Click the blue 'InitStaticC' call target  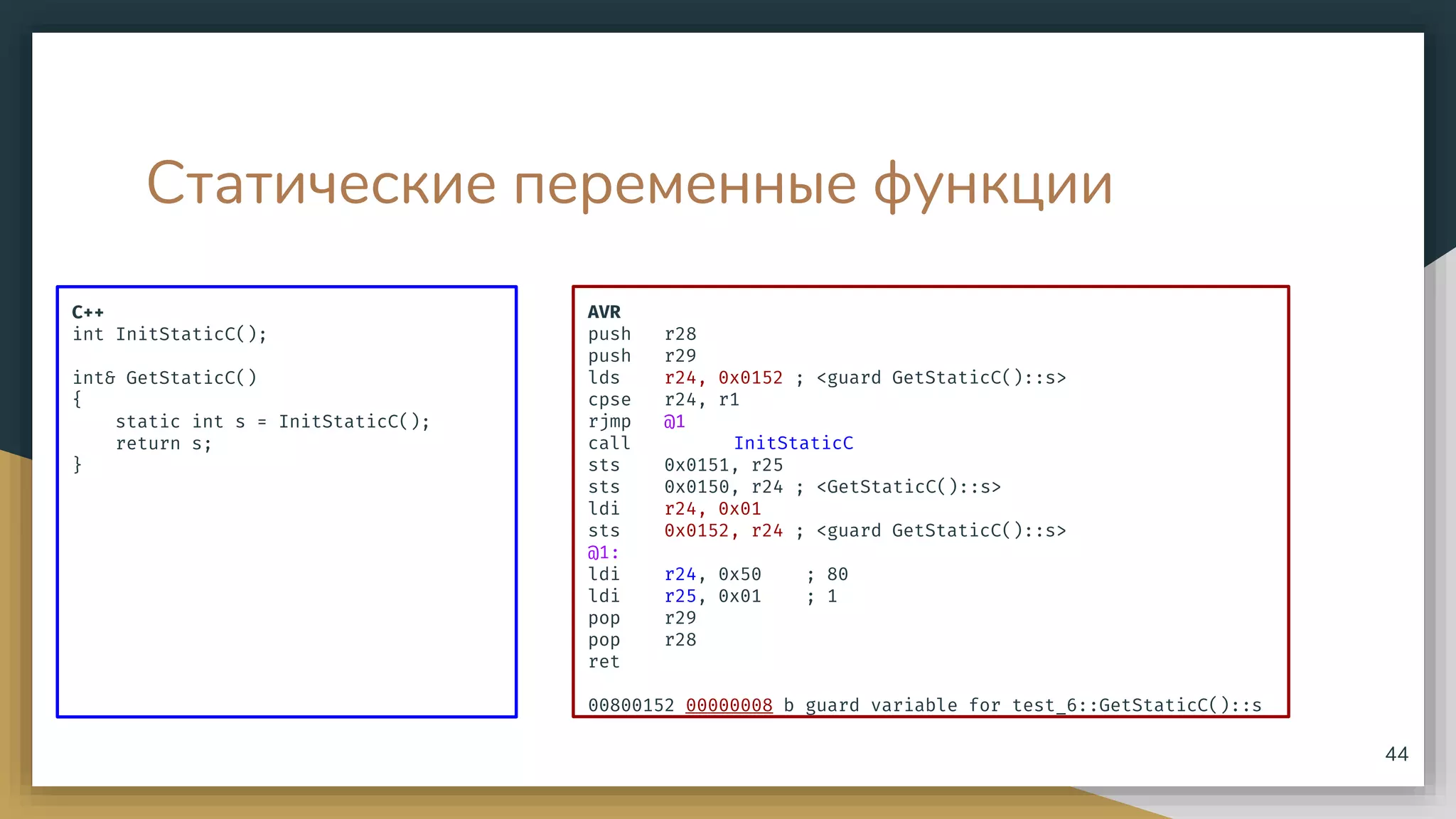pyautogui.click(x=793, y=443)
